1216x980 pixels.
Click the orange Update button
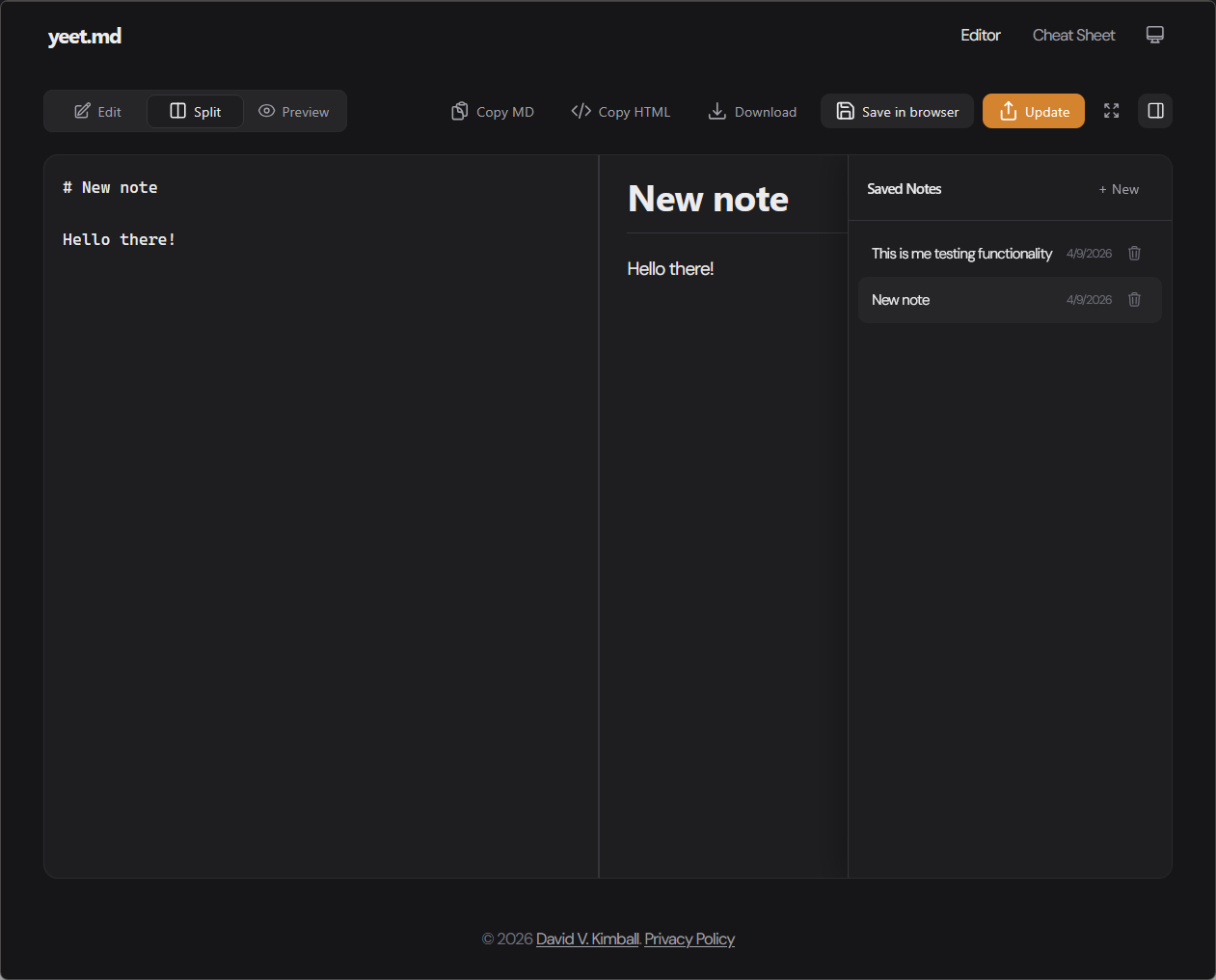pyautogui.click(x=1034, y=111)
